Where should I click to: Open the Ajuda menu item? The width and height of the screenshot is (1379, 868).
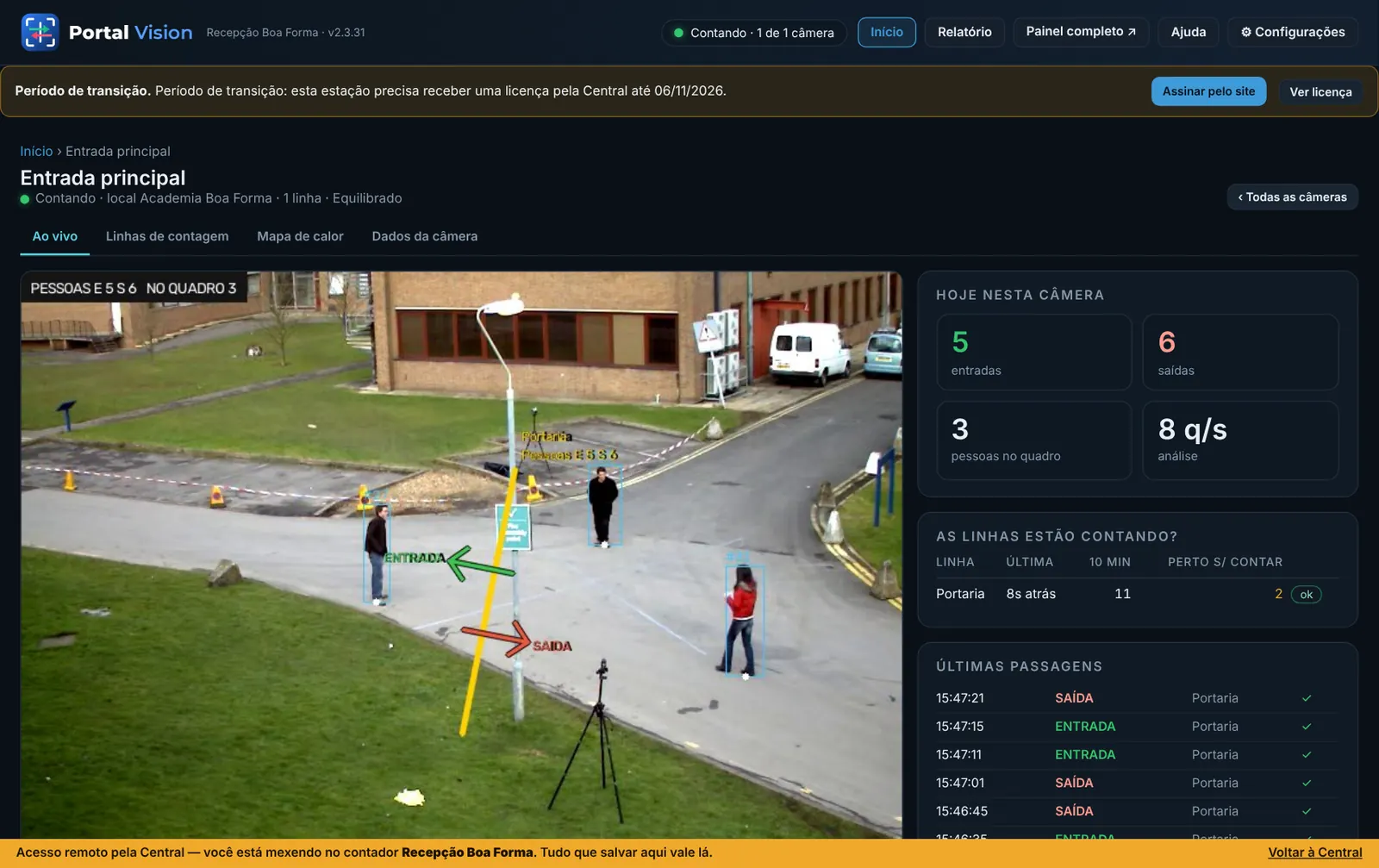pyautogui.click(x=1188, y=32)
